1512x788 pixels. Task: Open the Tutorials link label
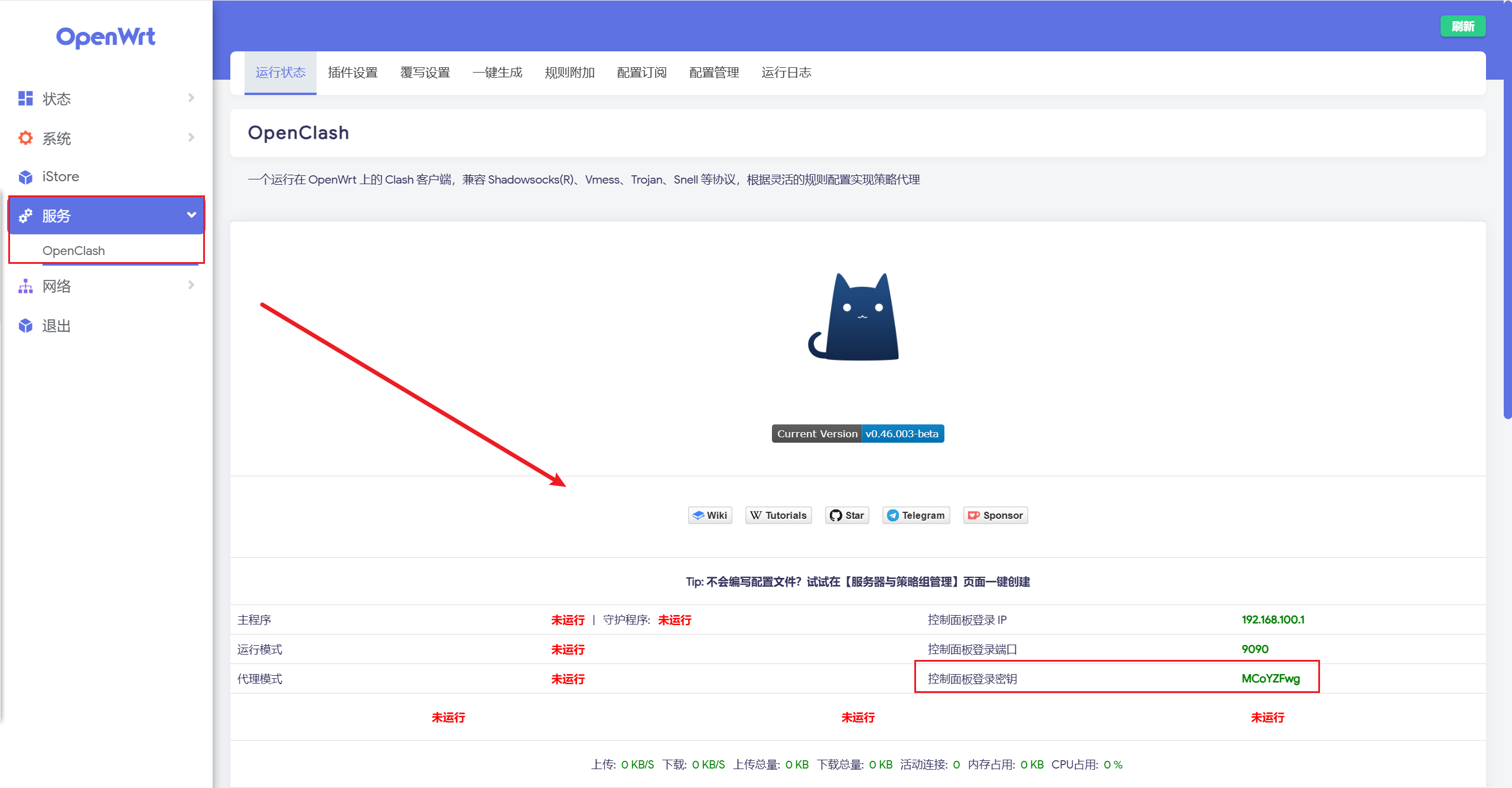tap(786, 515)
